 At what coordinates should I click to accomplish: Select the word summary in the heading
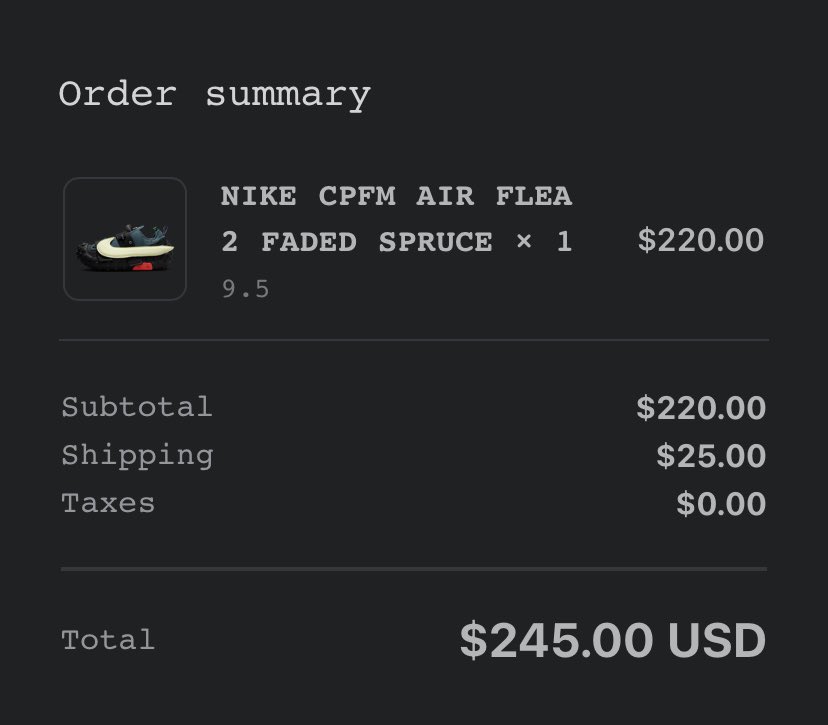(x=288, y=96)
